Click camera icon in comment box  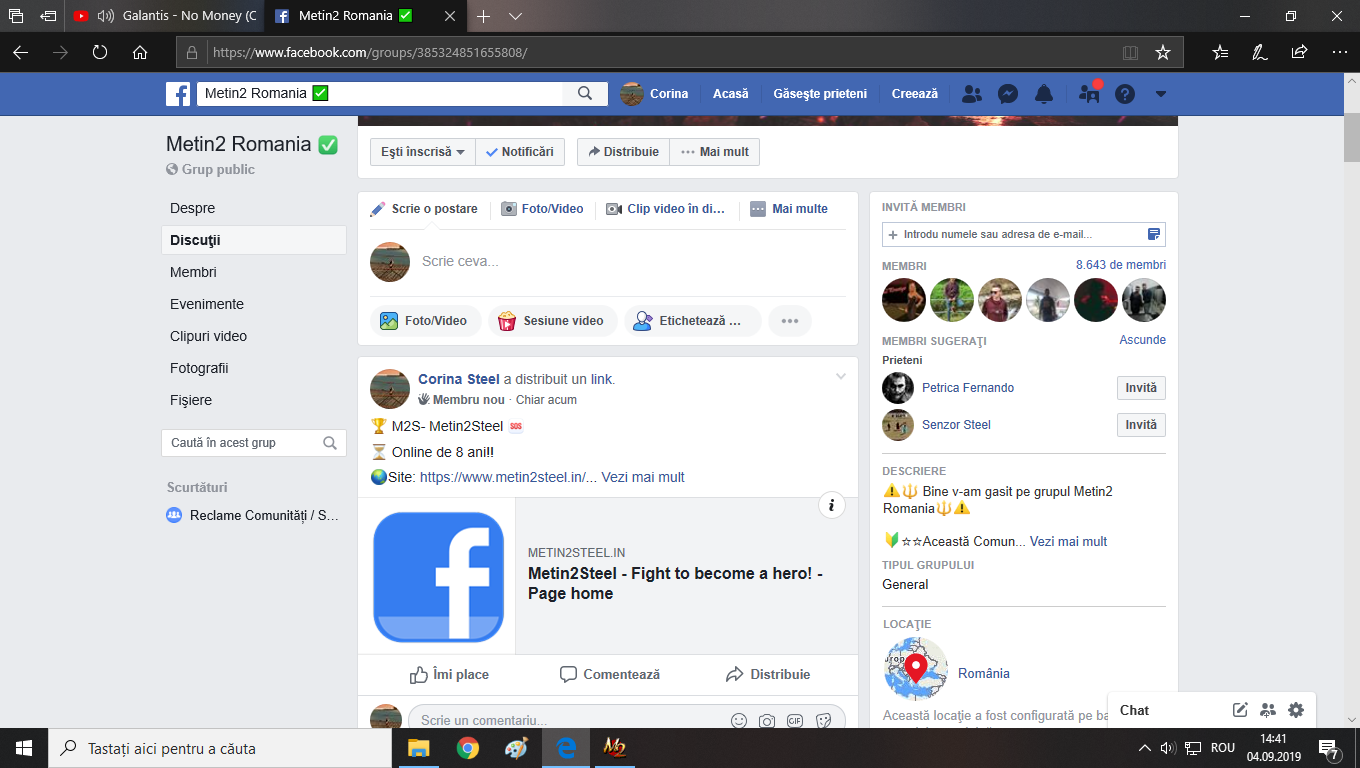pyautogui.click(x=767, y=720)
